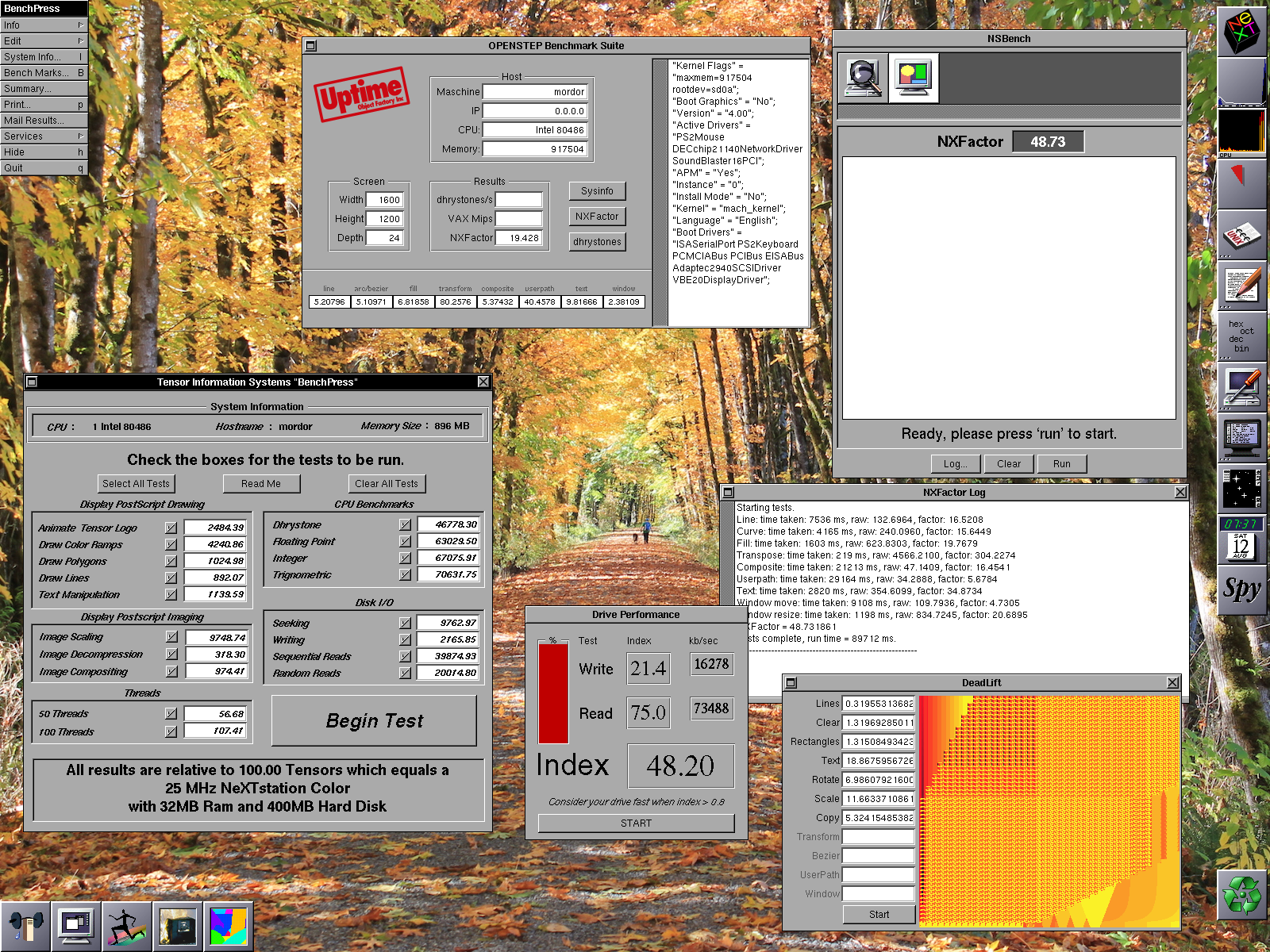Click the kernel flags text scrollbar
This screenshot has width=1270, height=952.
pyautogui.click(x=660, y=192)
